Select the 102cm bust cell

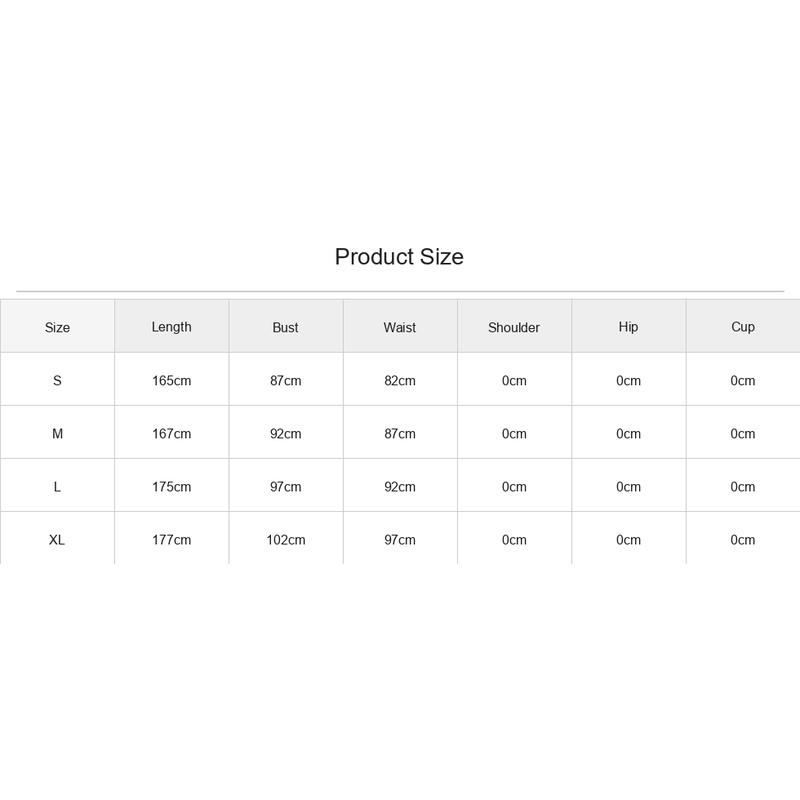(286, 539)
